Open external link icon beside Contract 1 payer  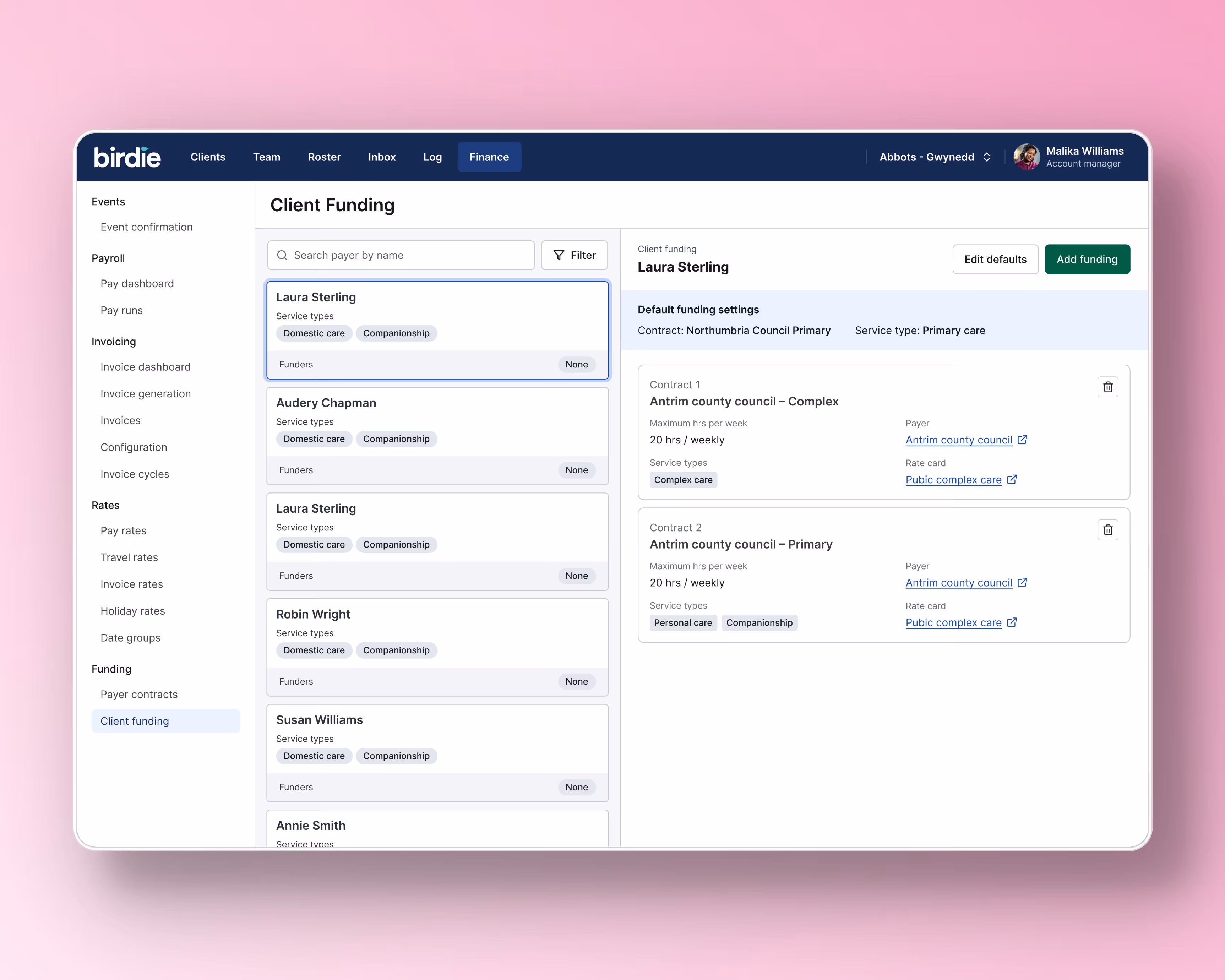point(1022,440)
